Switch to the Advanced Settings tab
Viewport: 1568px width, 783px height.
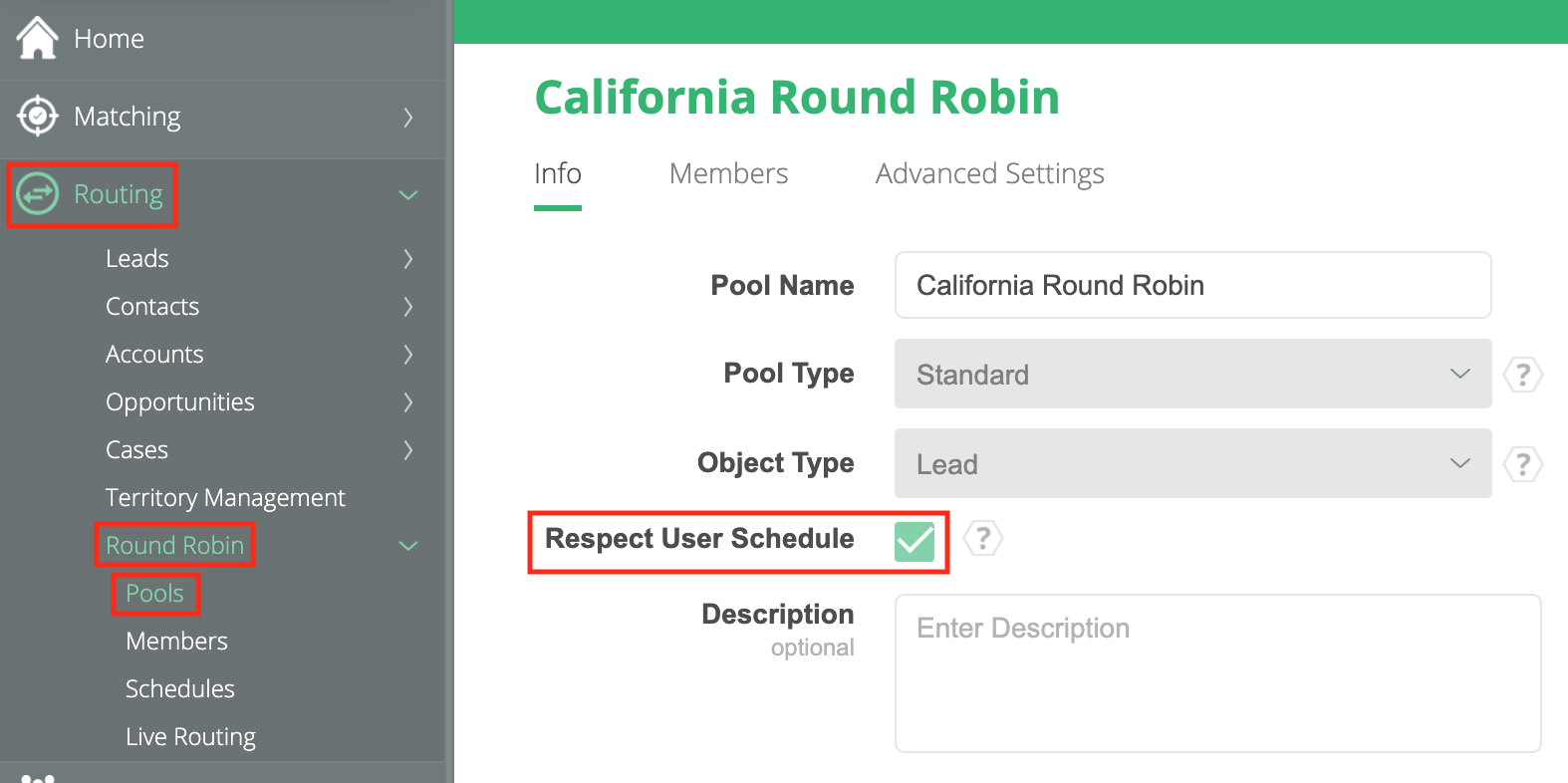point(989,174)
